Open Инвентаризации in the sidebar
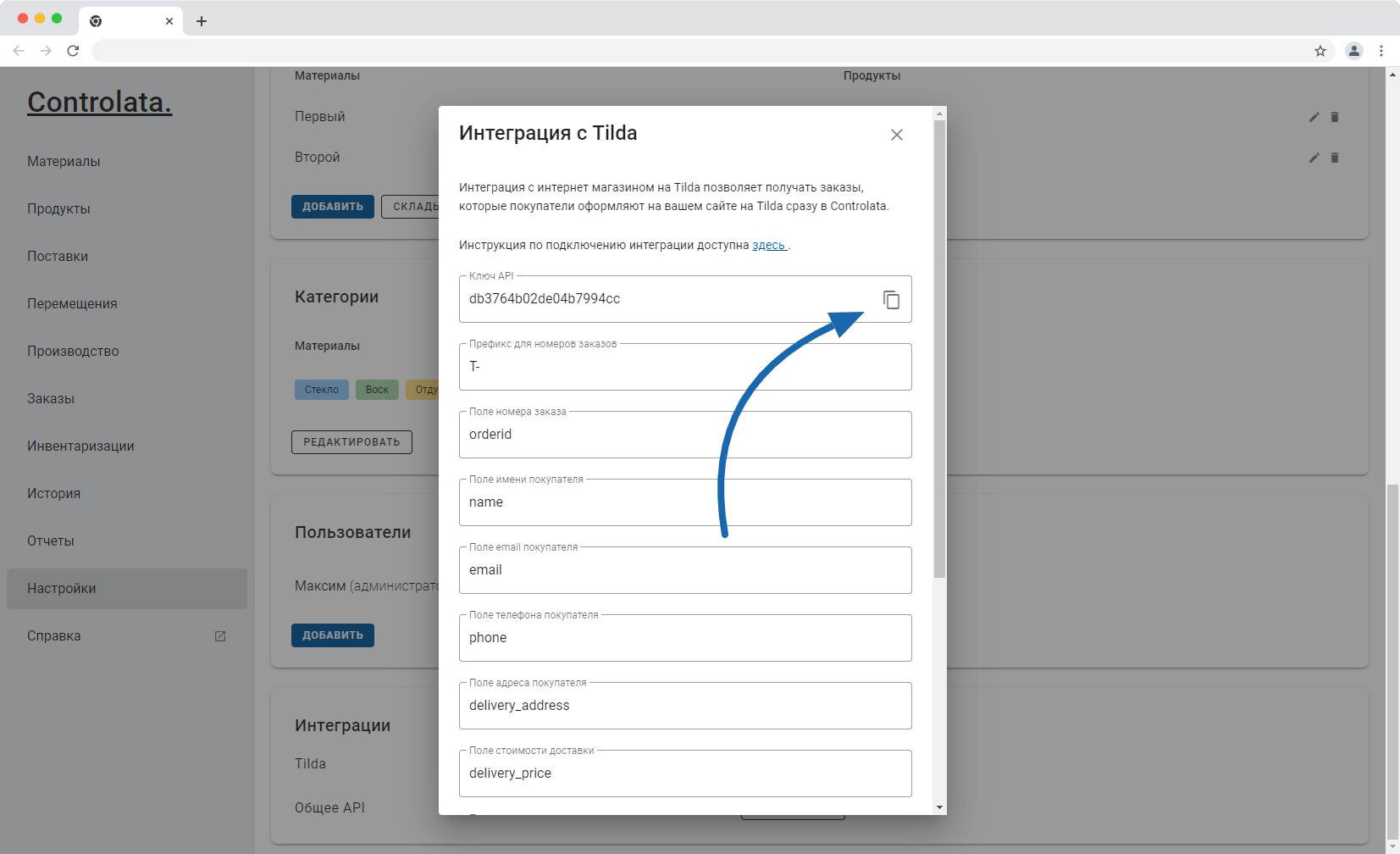 [x=127, y=446]
